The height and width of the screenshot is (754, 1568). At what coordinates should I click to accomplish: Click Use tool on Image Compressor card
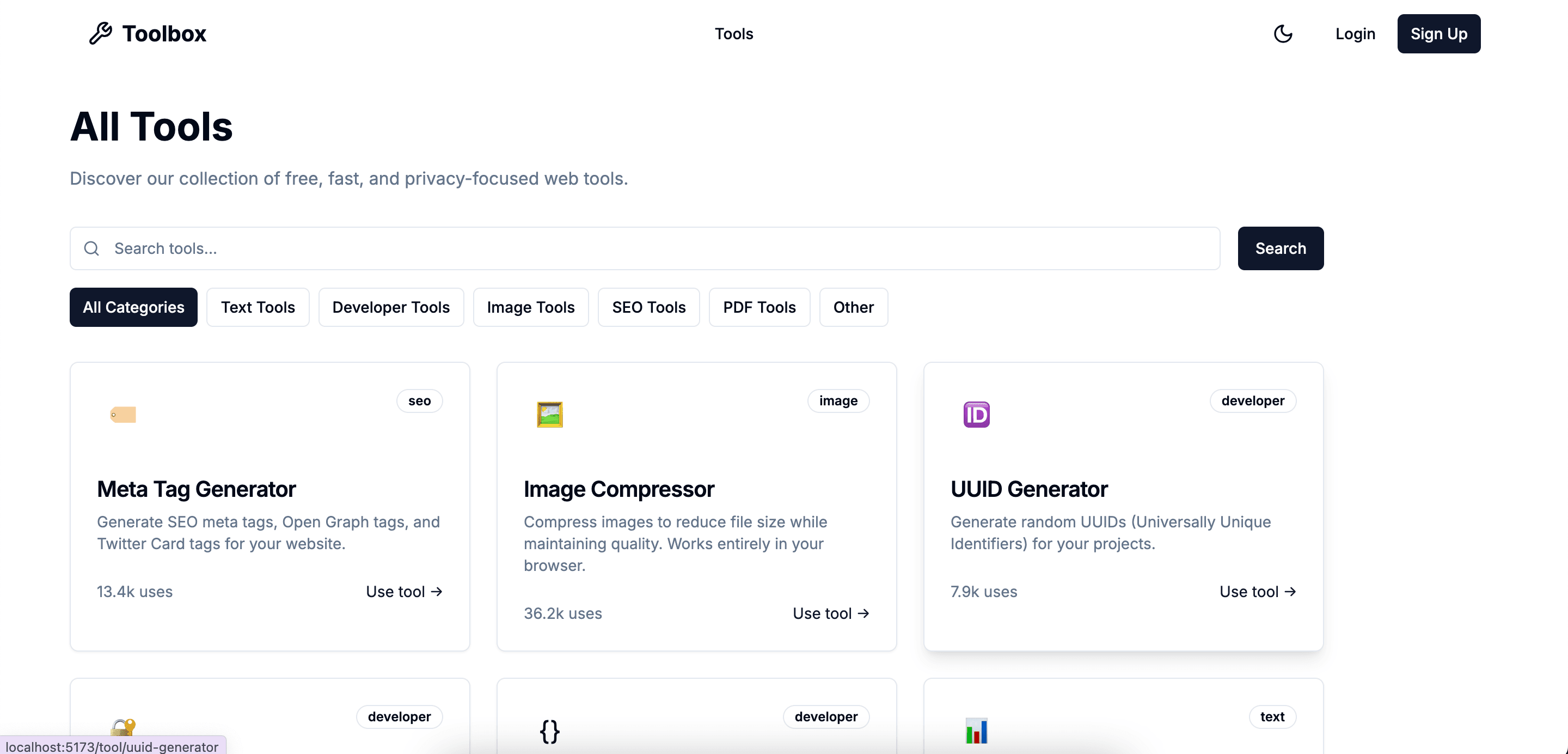pos(830,613)
